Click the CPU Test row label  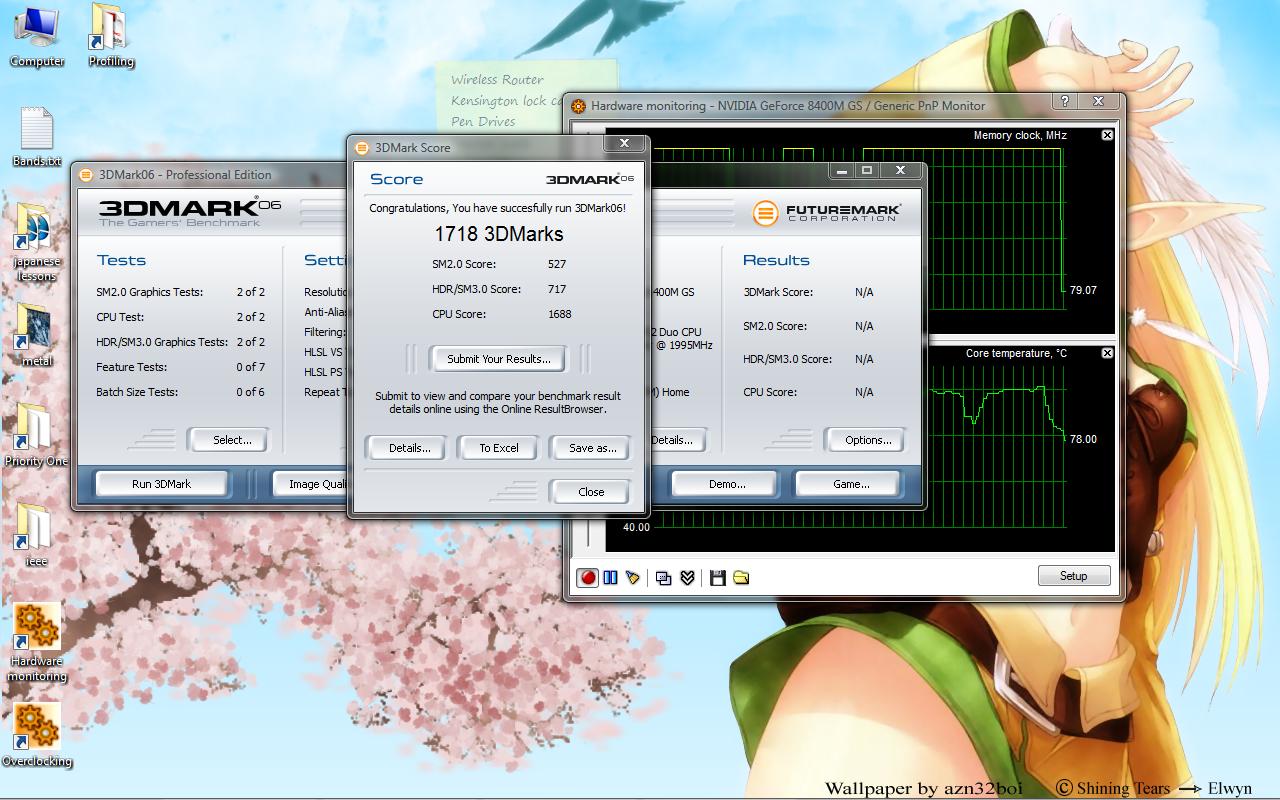[x=120, y=317]
